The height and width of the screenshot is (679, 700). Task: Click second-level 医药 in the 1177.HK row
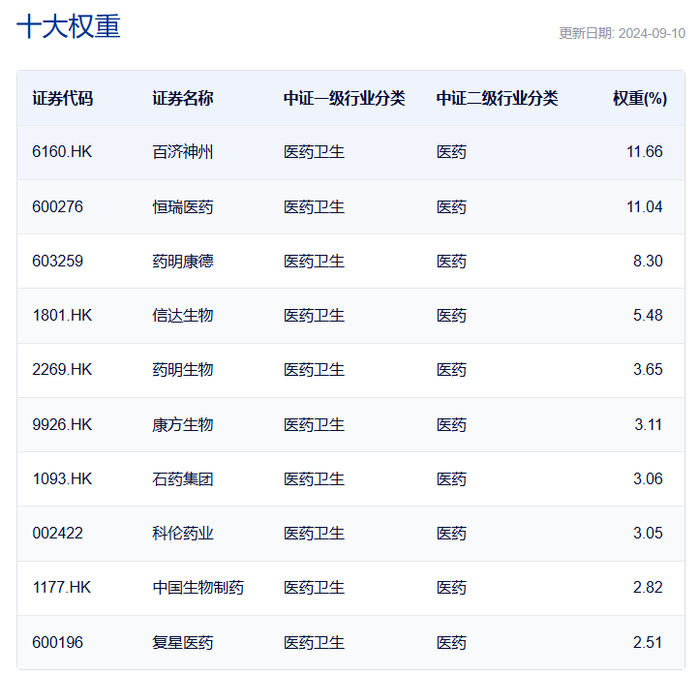point(451,587)
